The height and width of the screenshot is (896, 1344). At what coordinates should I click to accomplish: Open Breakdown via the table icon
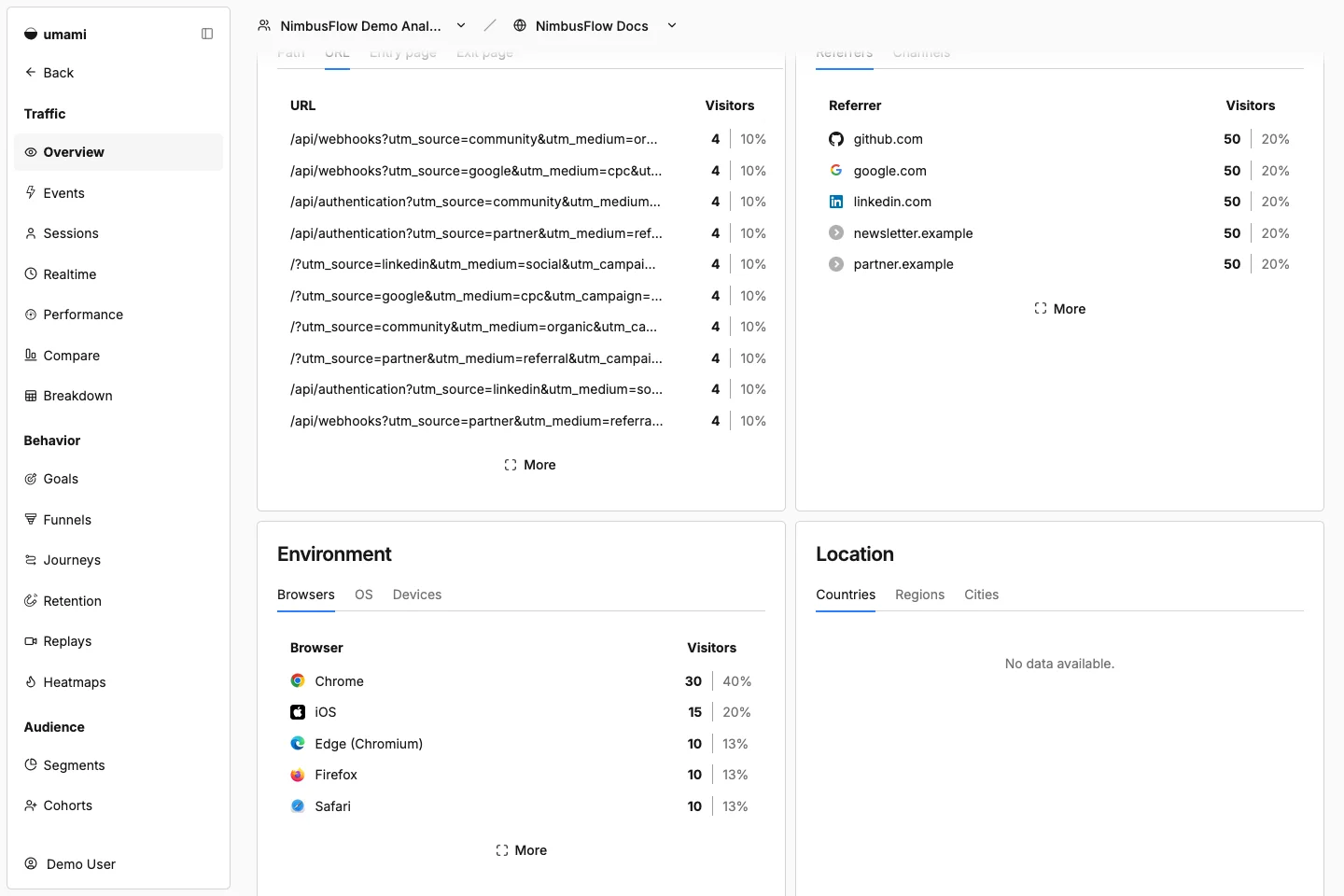click(31, 396)
